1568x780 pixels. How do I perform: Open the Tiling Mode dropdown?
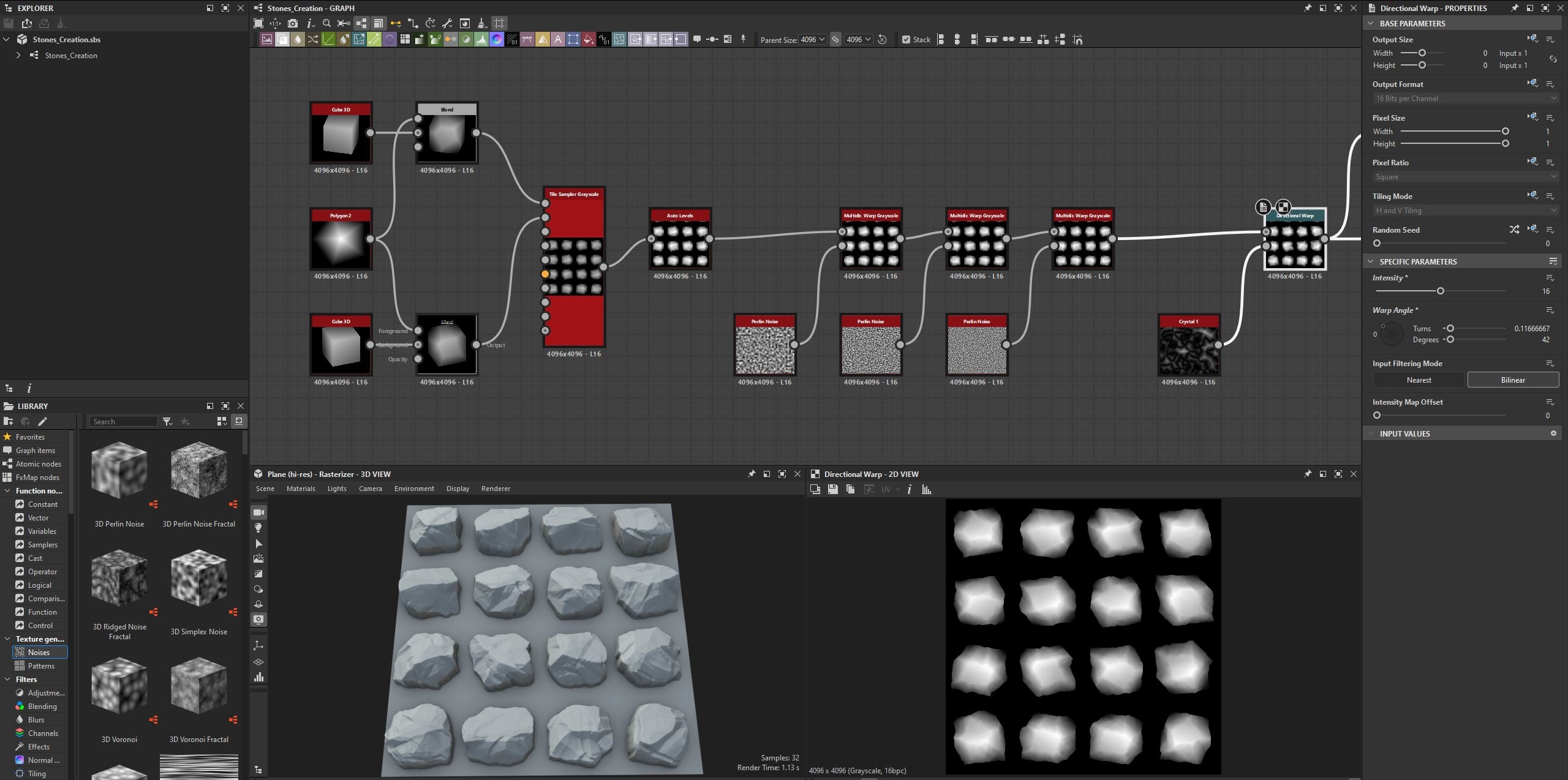pos(1464,211)
